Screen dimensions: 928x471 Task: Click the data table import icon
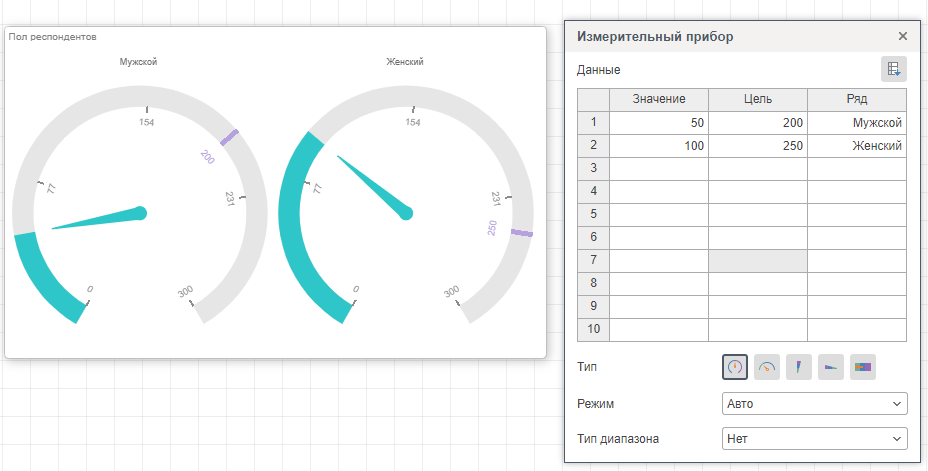click(x=893, y=69)
